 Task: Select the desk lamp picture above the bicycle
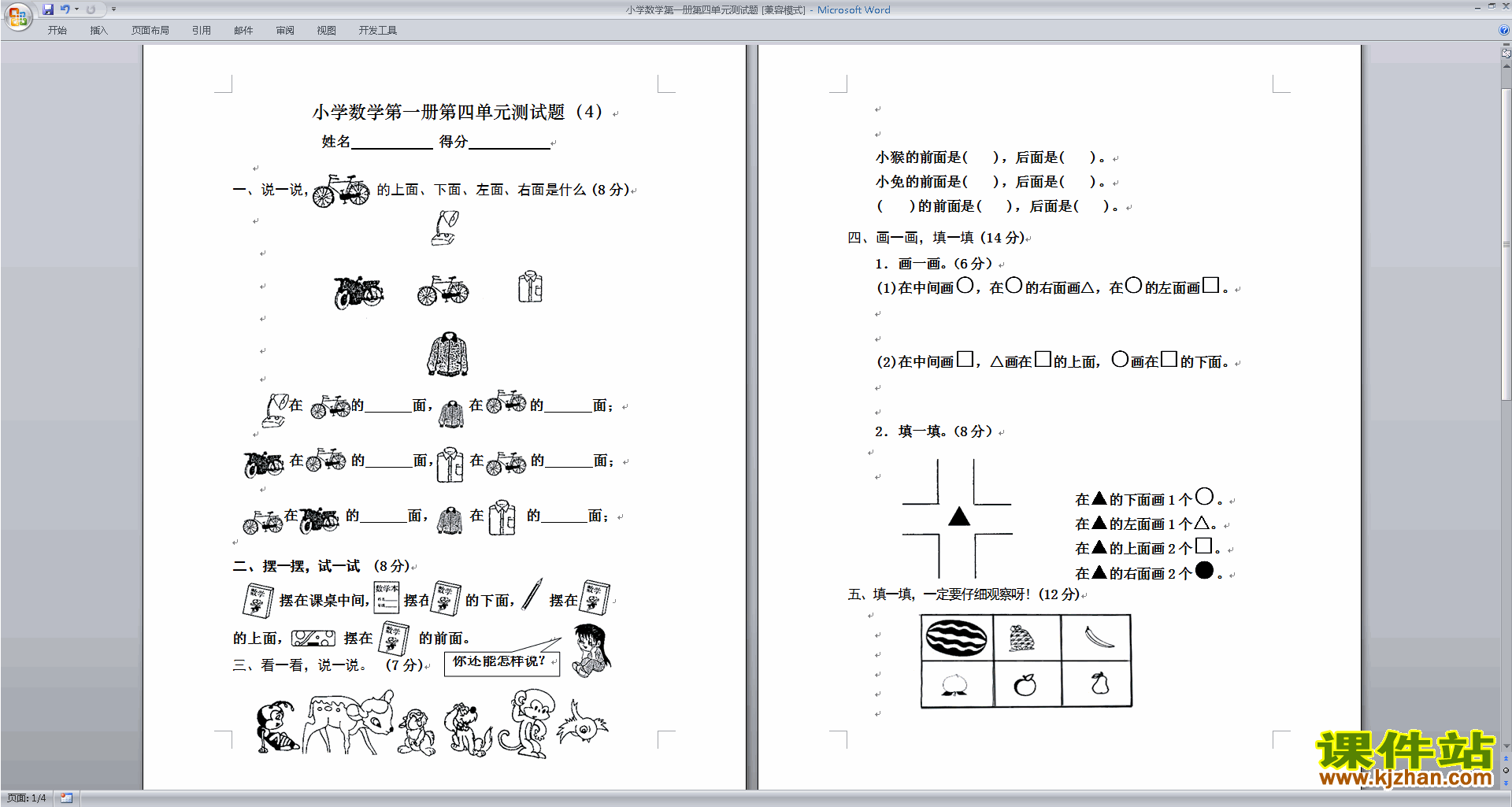445,228
